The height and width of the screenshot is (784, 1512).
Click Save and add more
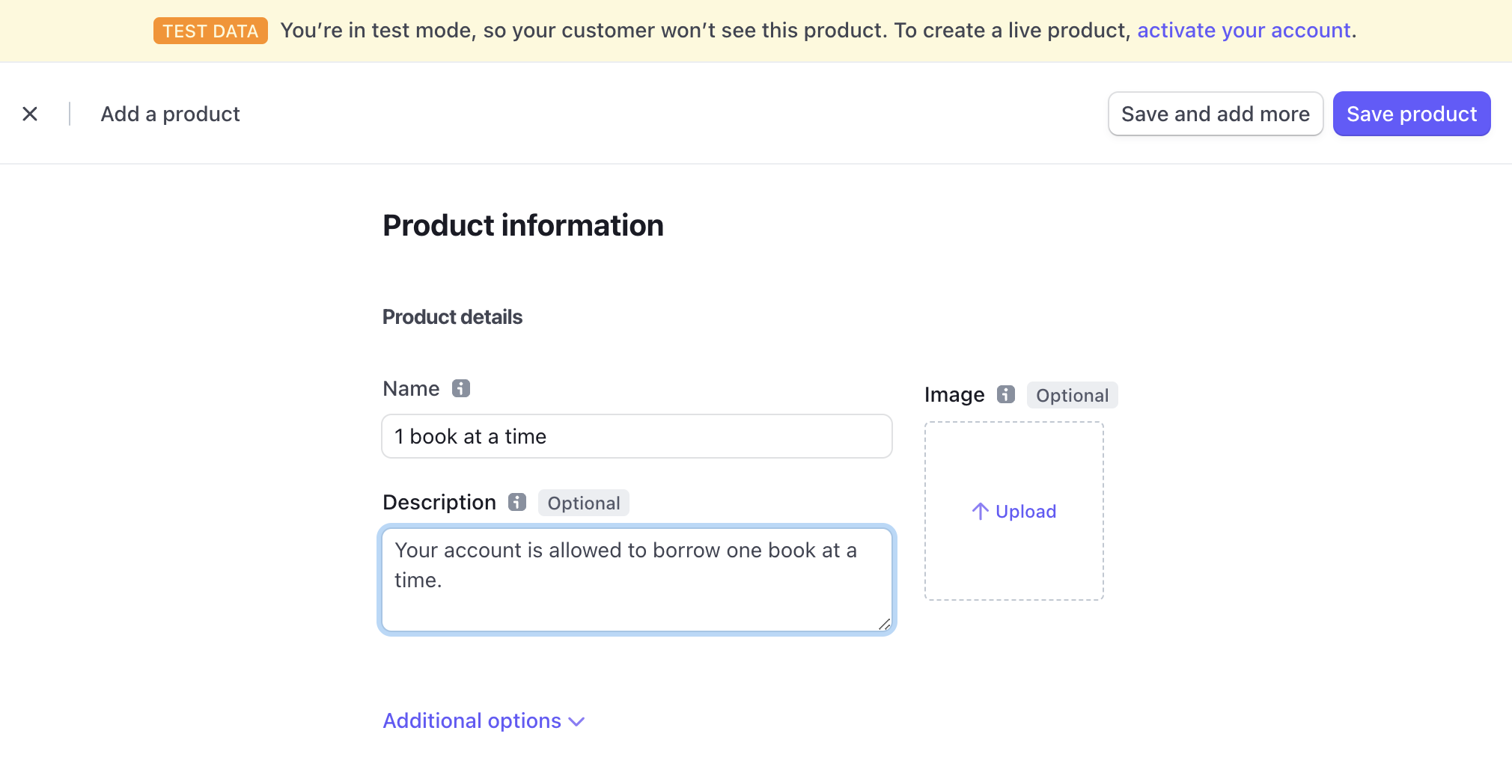[x=1215, y=114]
